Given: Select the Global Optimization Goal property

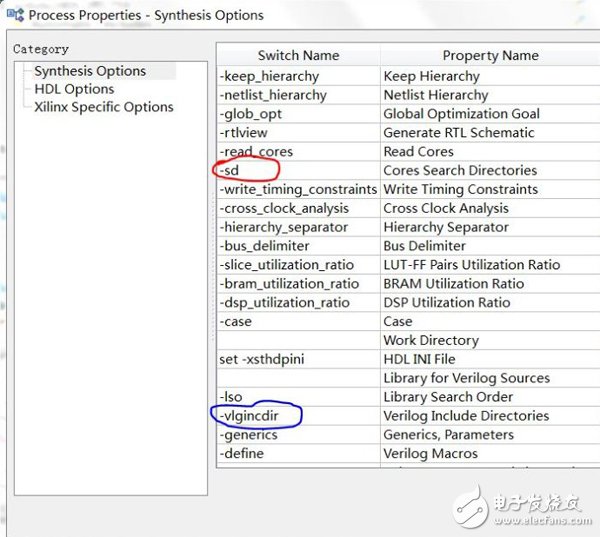Looking at the screenshot, I should 461,114.
